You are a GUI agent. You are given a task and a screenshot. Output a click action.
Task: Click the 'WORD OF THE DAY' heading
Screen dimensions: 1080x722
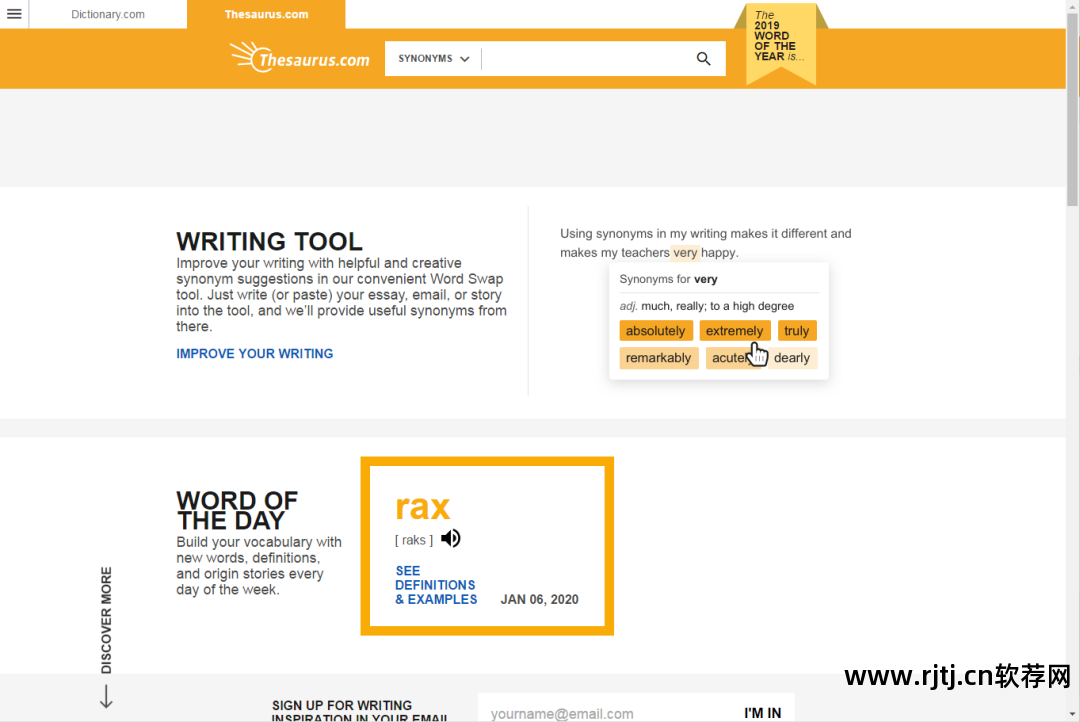point(237,510)
